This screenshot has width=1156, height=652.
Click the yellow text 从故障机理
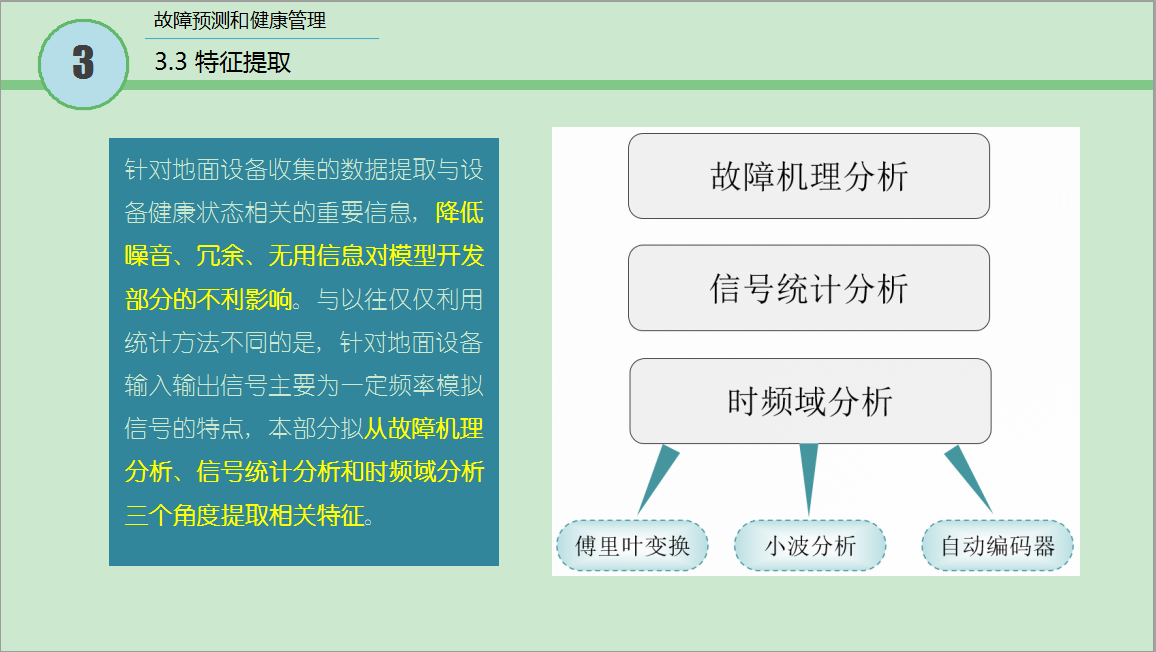click(x=424, y=429)
